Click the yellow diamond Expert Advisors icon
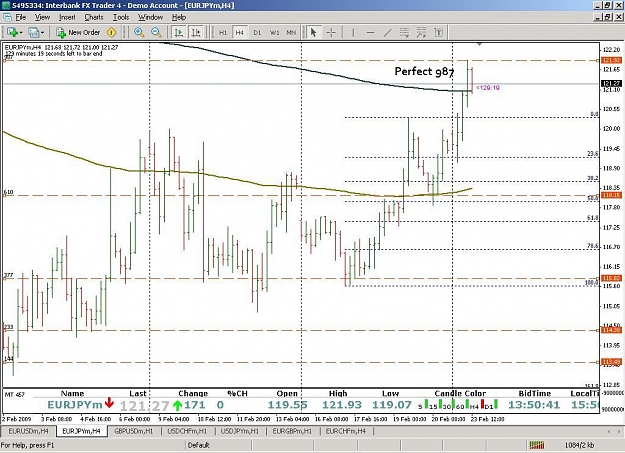Image resolution: width=625 pixels, height=453 pixels. tap(112, 32)
